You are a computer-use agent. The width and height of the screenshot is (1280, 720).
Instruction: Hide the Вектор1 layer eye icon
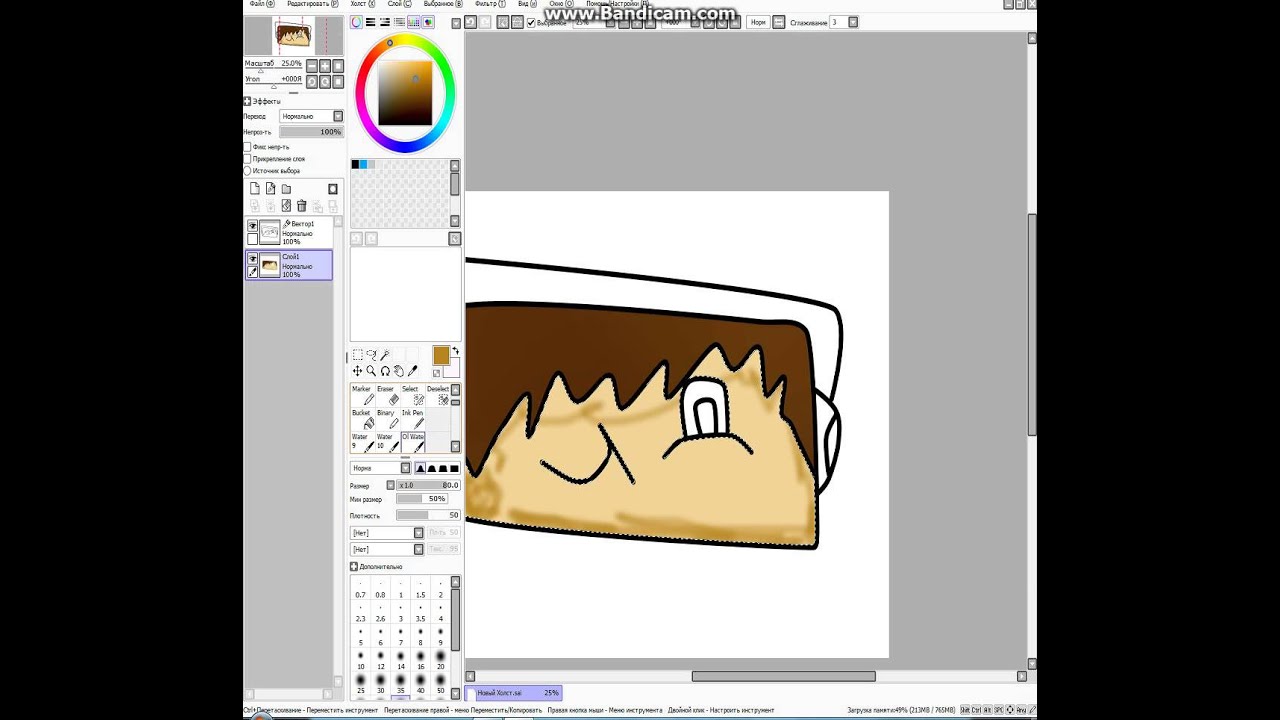coord(252,226)
